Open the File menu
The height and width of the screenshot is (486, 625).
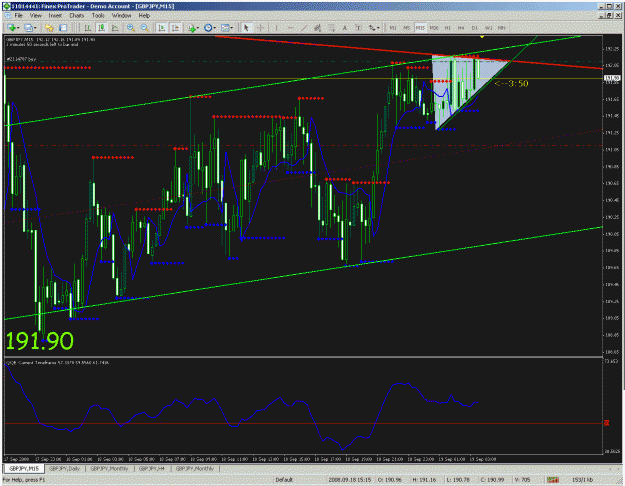[x=19, y=16]
